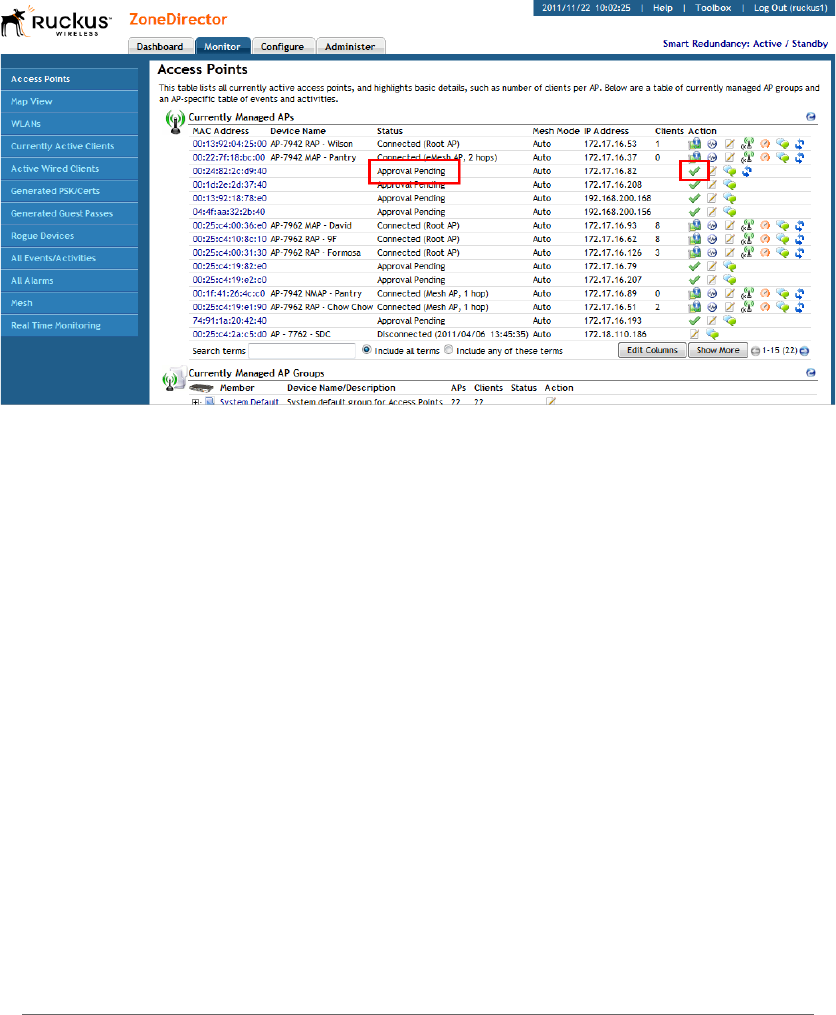The width and height of the screenshot is (836, 1015).
Task: Click the Edit Columns button
Action: [652, 350]
